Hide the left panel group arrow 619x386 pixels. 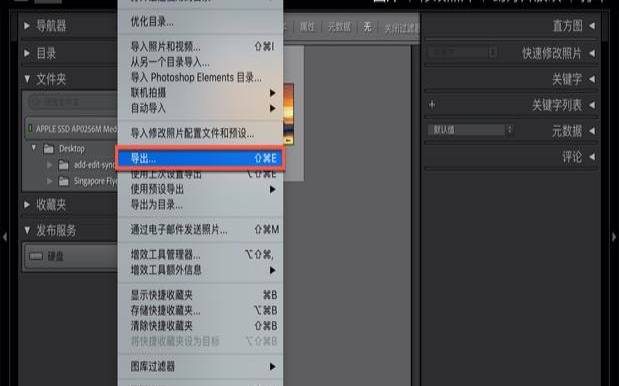coord(5,237)
